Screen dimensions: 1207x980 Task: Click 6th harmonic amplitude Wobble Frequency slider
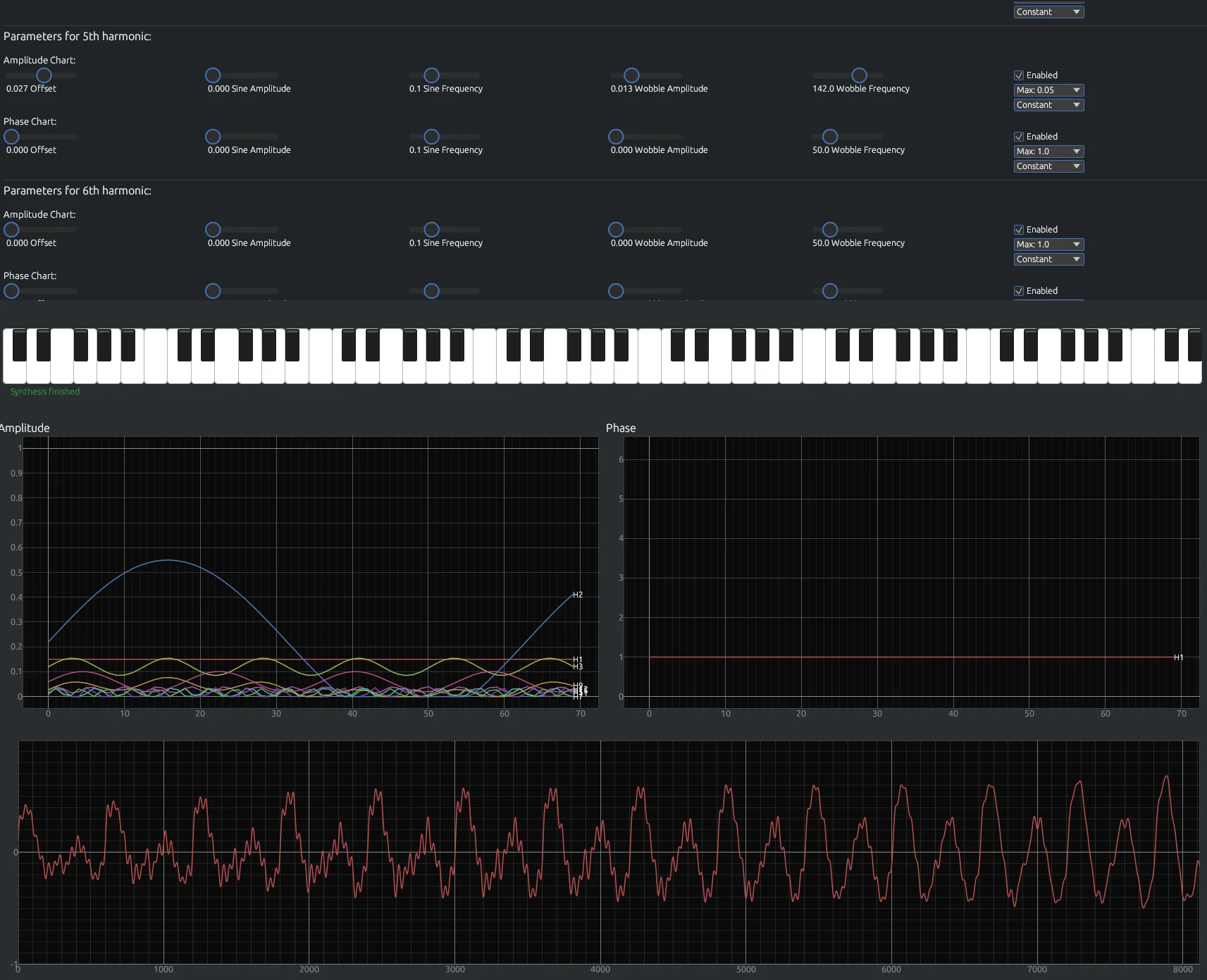pyautogui.click(x=847, y=230)
